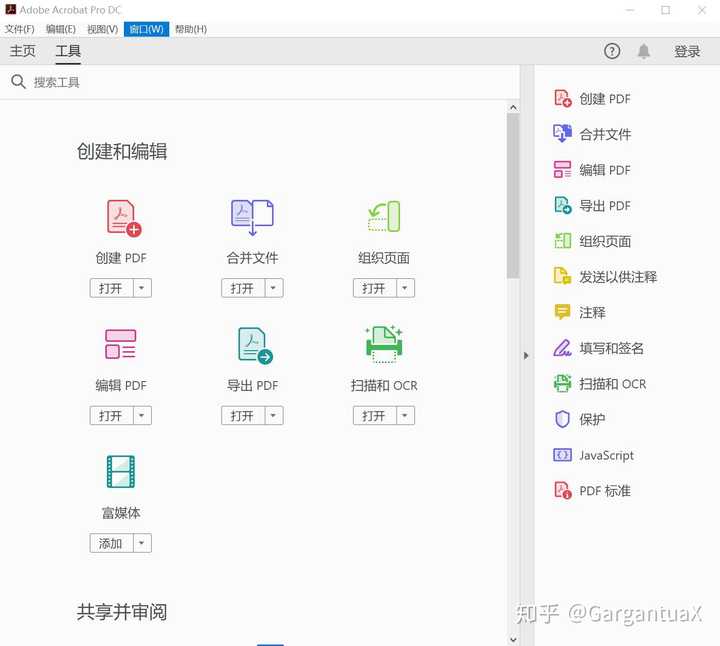This screenshot has height=646, width=720.
Task: Select 编辑 PDF icon in right sidebar
Action: click(x=562, y=169)
